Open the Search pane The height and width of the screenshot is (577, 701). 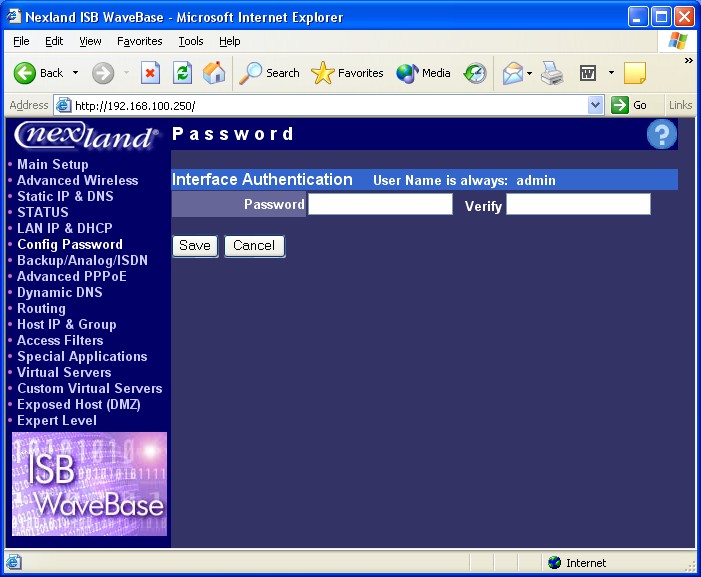click(x=269, y=73)
